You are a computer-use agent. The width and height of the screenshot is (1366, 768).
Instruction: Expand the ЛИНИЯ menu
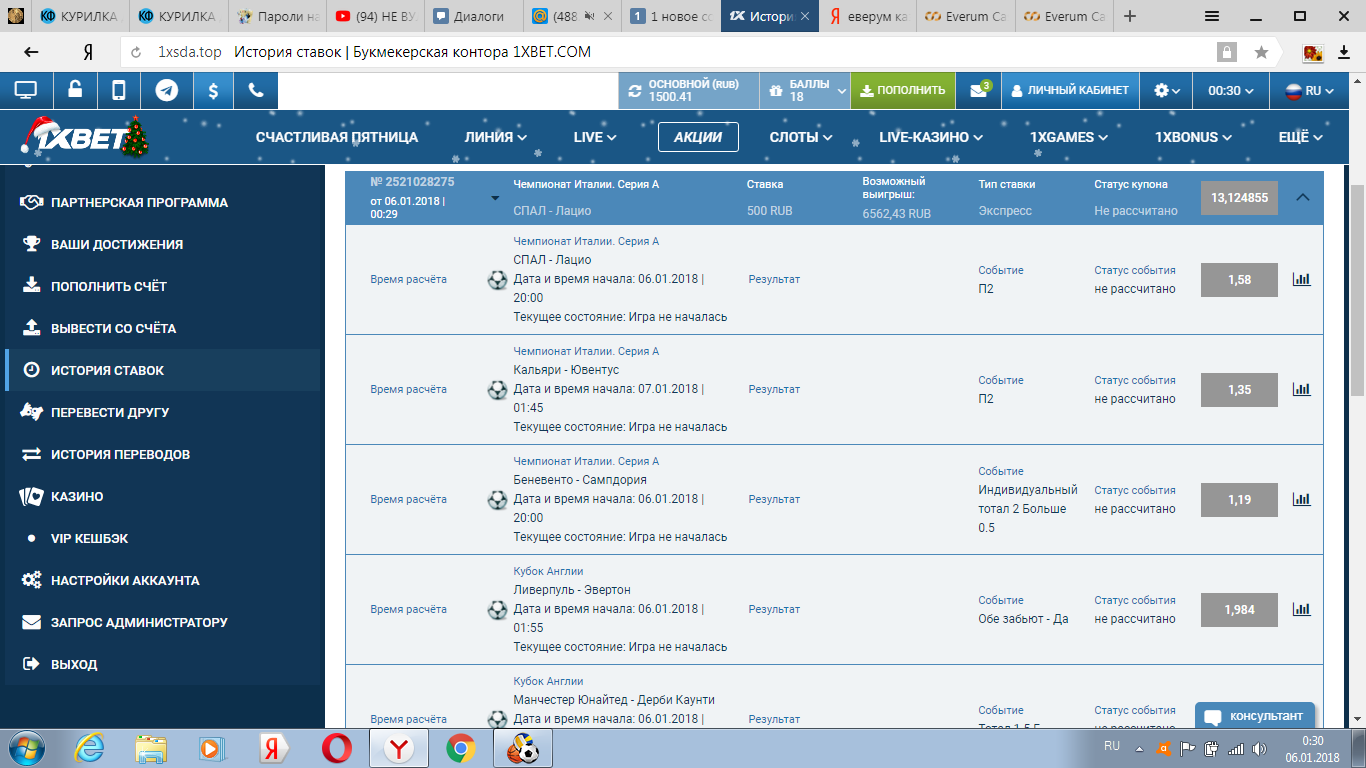495,137
